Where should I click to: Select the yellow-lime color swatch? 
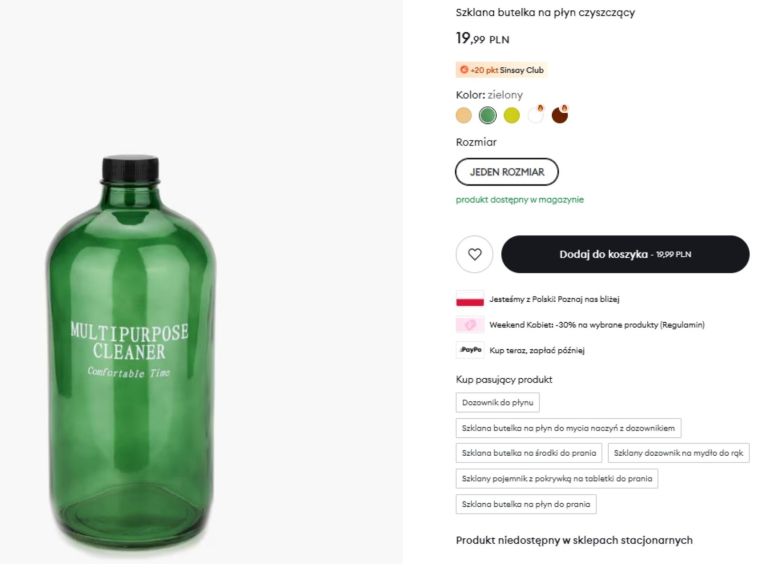(x=512, y=115)
